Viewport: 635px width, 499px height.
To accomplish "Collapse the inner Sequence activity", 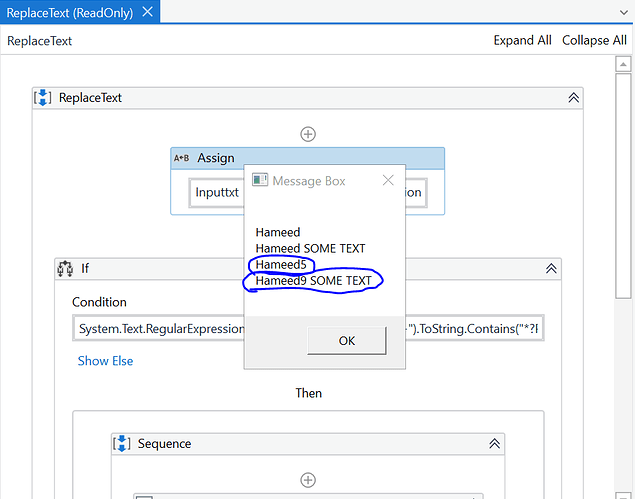I will pos(494,443).
